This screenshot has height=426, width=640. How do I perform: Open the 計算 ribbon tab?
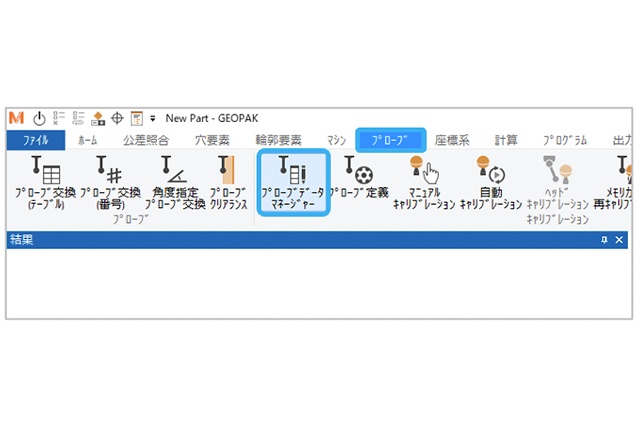[506, 140]
